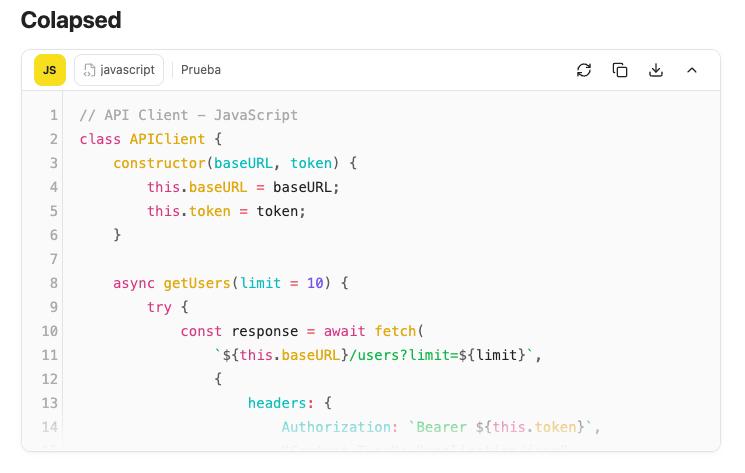Click the 'class' keyword on line 2
The image size is (745, 473).
tap(100, 139)
